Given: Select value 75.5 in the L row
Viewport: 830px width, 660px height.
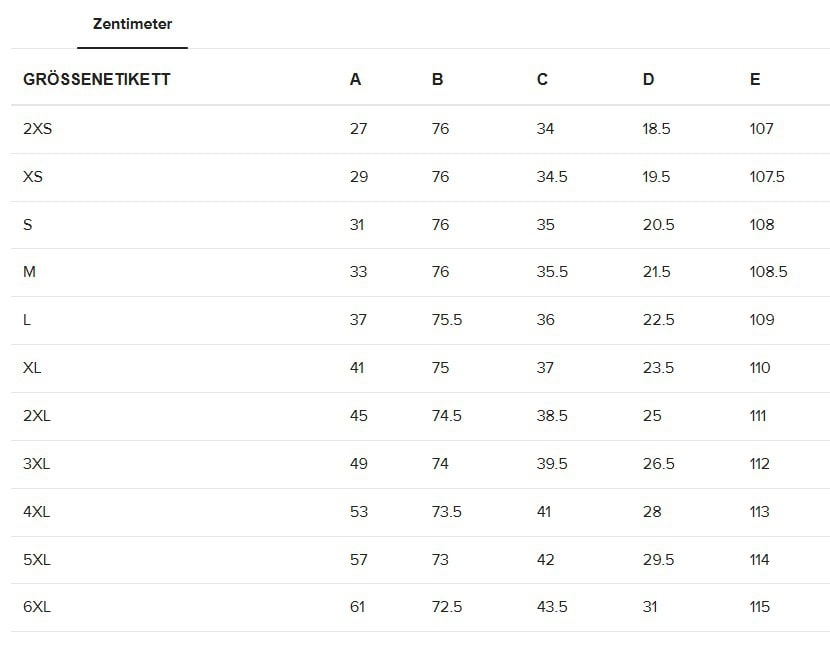Looking at the screenshot, I should (x=447, y=320).
